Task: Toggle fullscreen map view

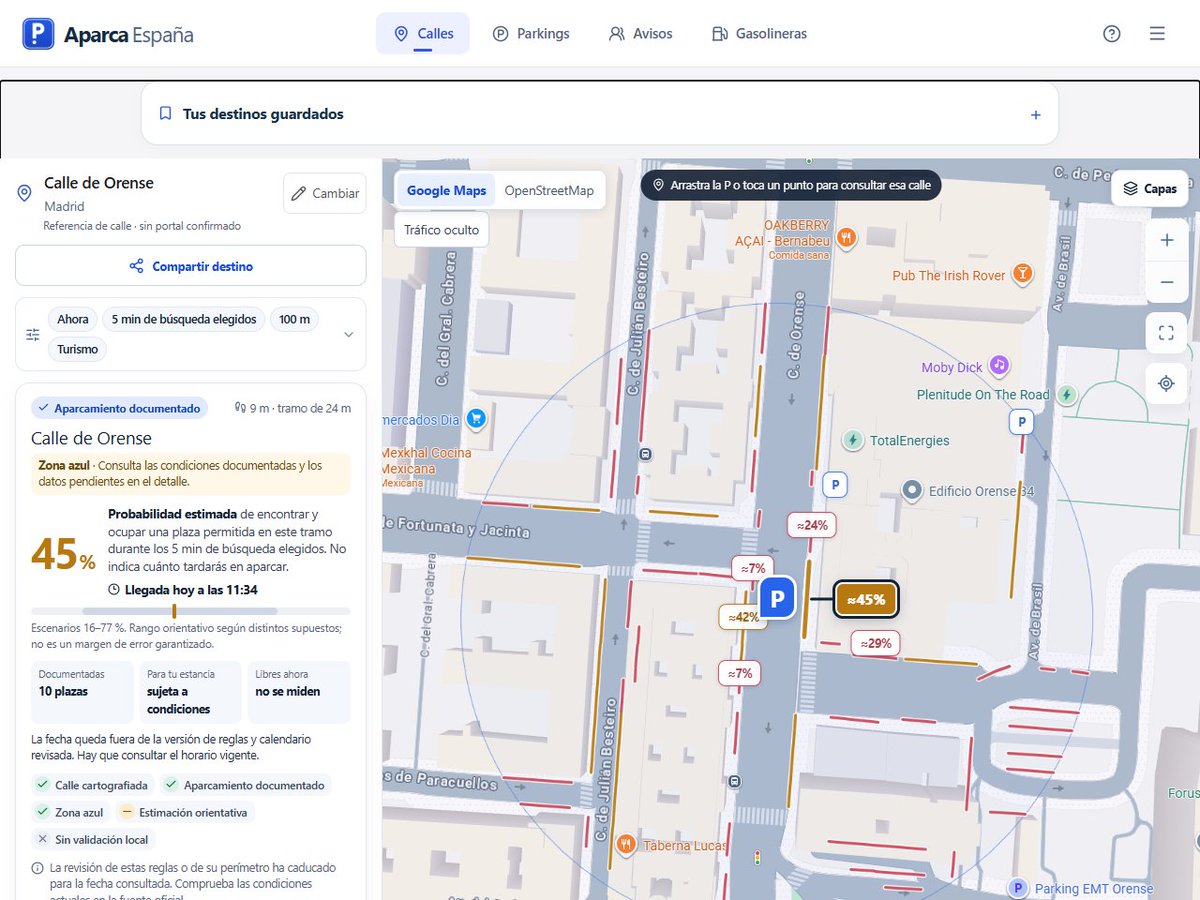Action: (x=1166, y=333)
